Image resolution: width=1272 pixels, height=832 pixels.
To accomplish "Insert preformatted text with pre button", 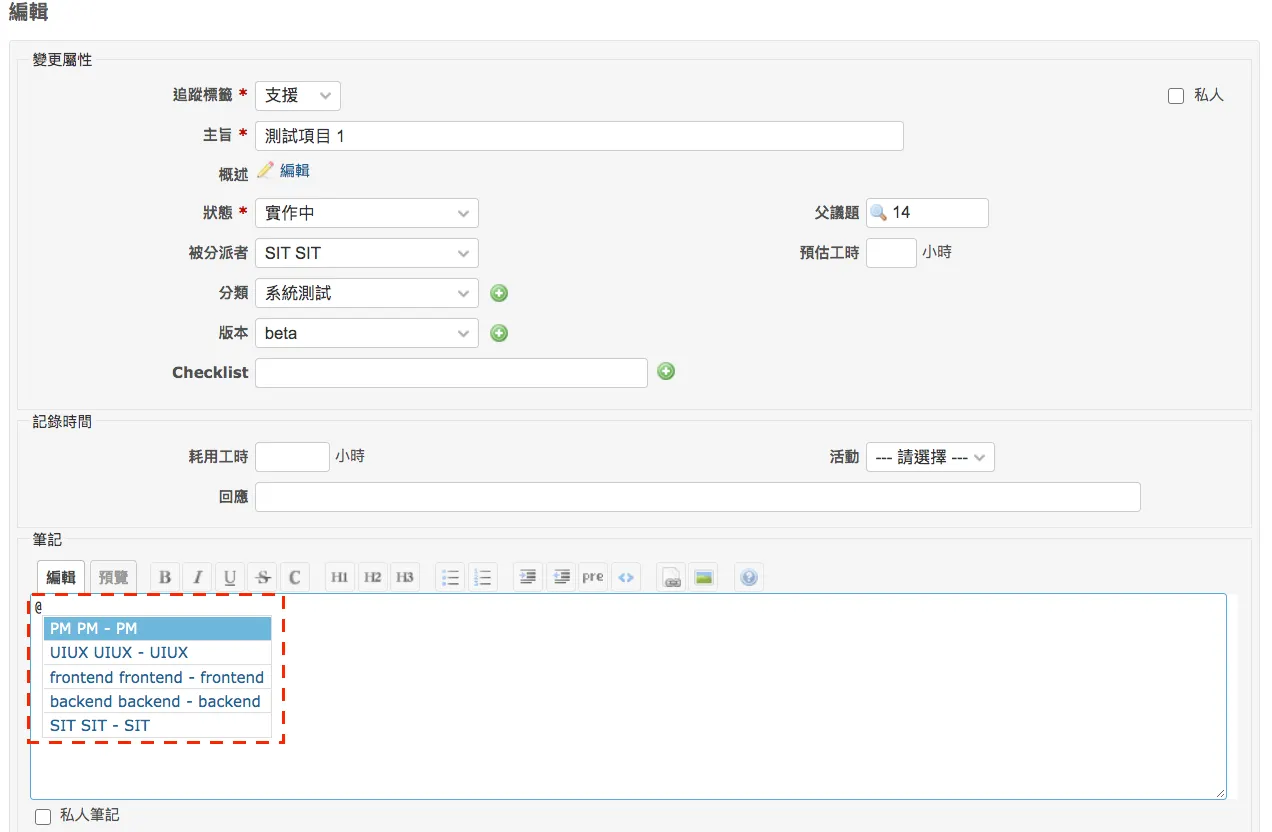I will tap(593, 577).
